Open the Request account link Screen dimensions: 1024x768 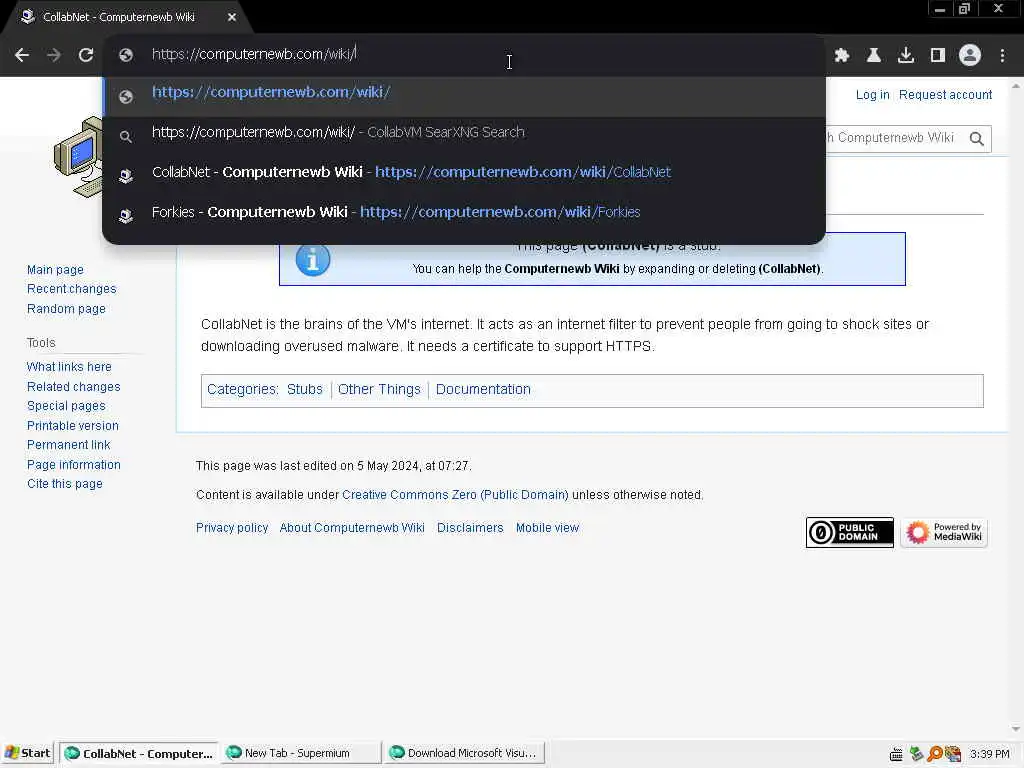(x=945, y=95)
